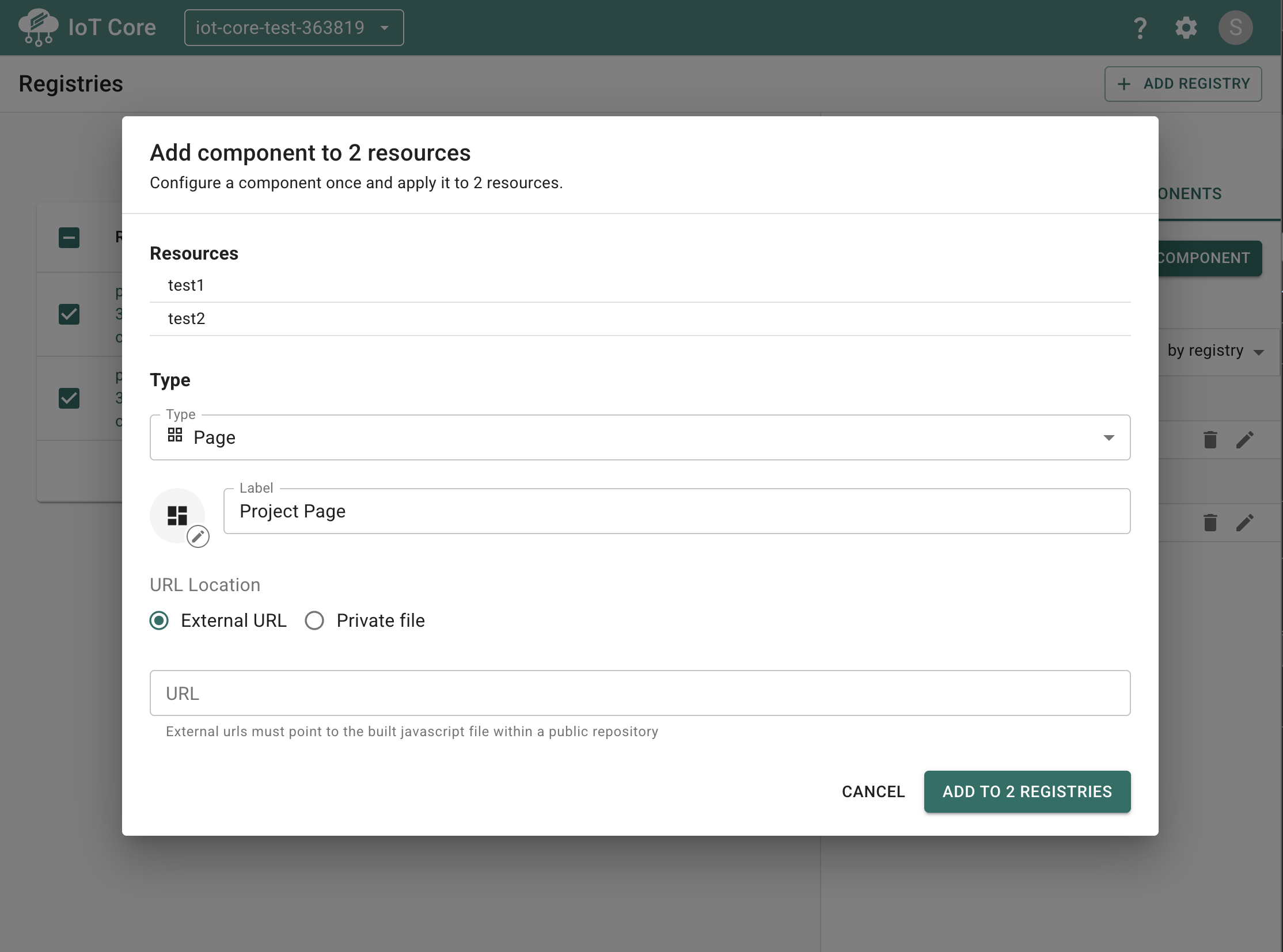This screenshot has width=1283, height=952.
Task: Uncheck the first registry row checkbox
Action: pyautogui.click(x=69, y=314)
